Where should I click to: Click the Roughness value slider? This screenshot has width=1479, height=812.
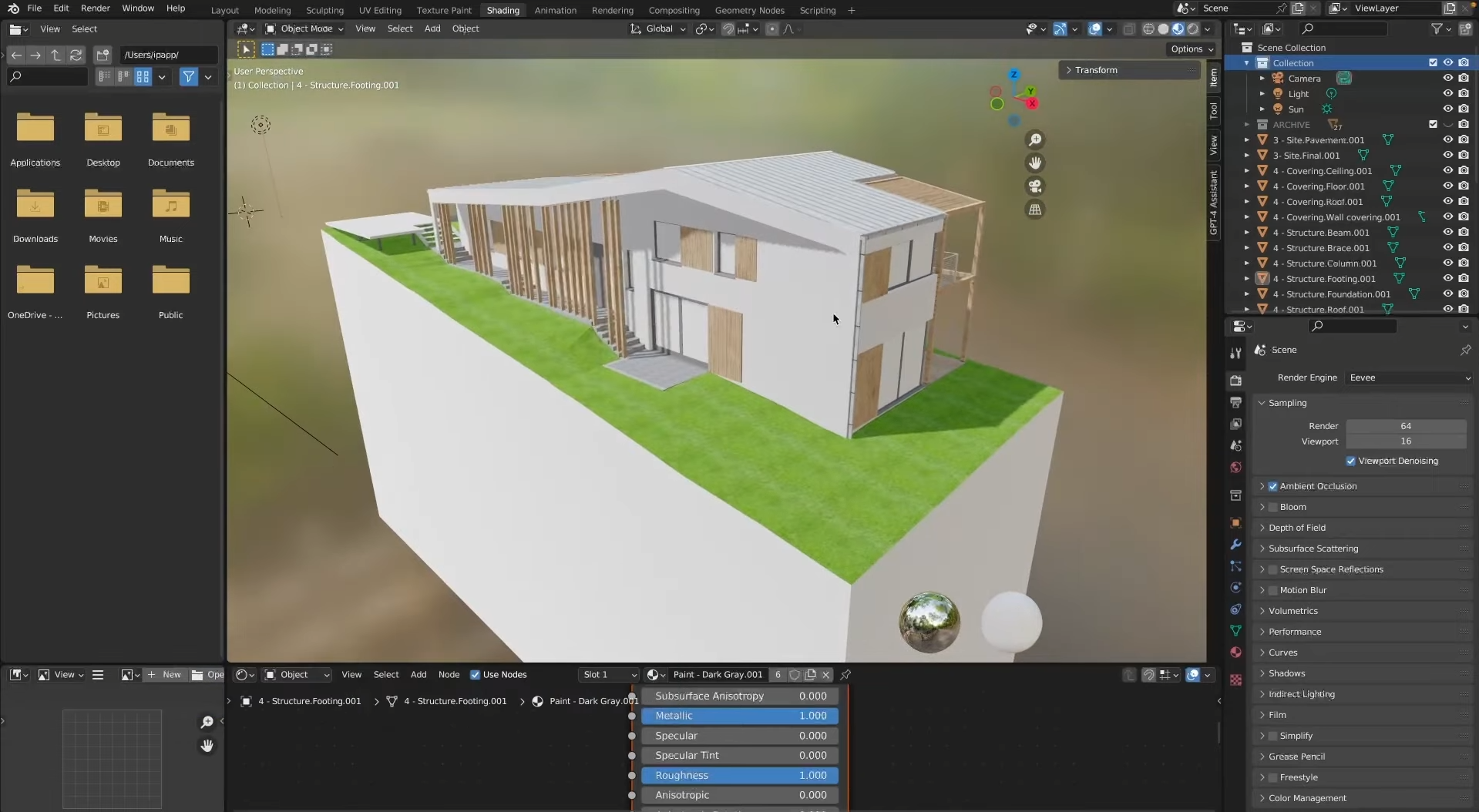[740, 775]
